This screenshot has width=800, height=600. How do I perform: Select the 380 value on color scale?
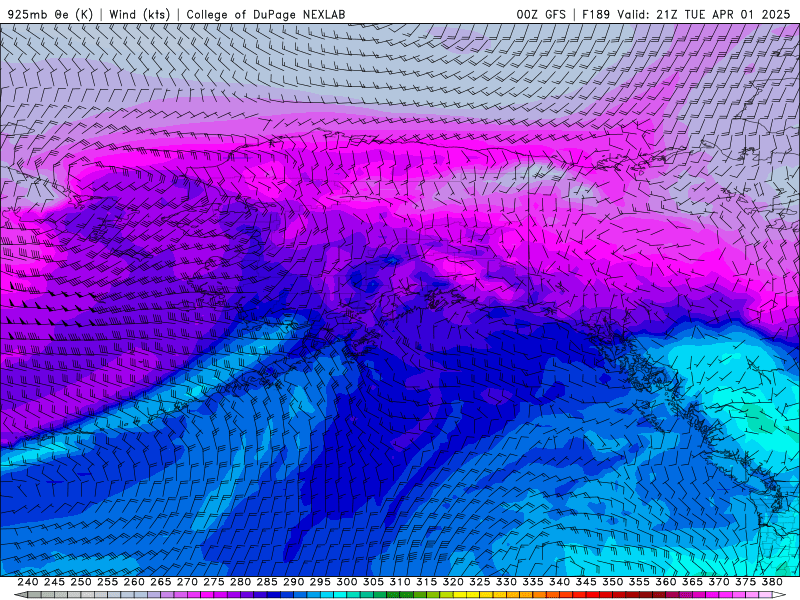pos(772,582)
